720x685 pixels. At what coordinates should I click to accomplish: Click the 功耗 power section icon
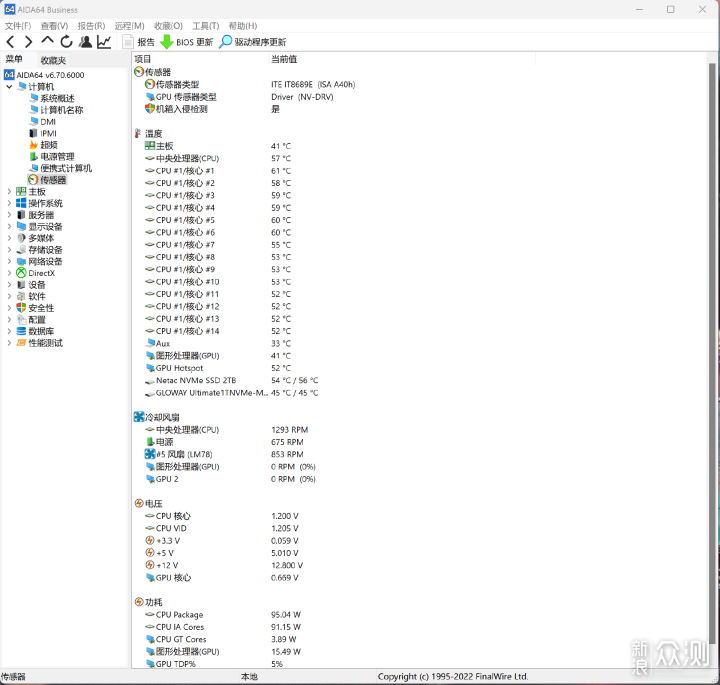point(139,601)
